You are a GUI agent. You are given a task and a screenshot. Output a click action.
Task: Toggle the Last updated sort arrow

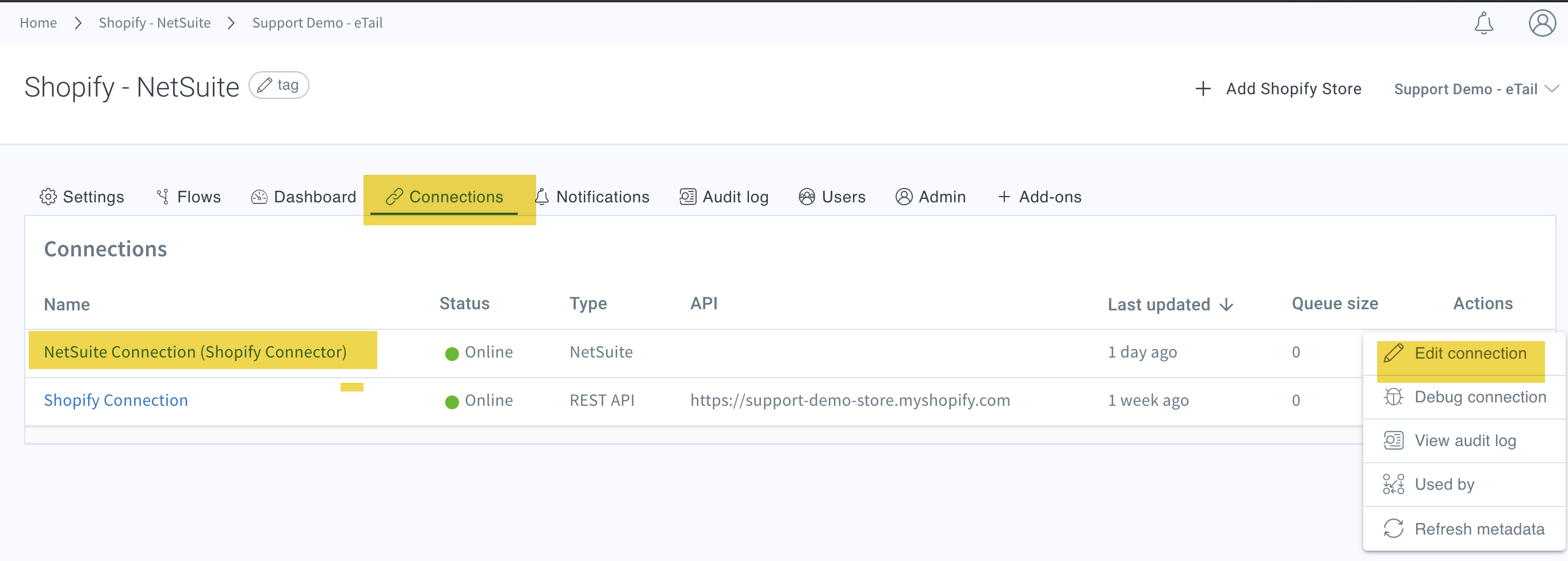[1226, 305]
